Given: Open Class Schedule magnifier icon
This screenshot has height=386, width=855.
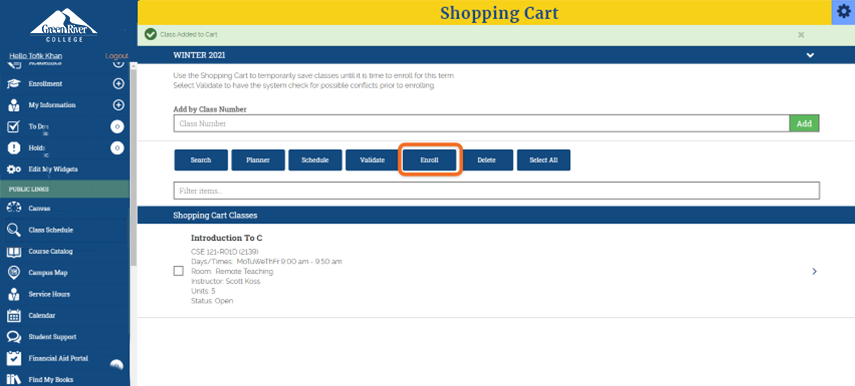Looking at the screenshot, I should pos(14,230).
